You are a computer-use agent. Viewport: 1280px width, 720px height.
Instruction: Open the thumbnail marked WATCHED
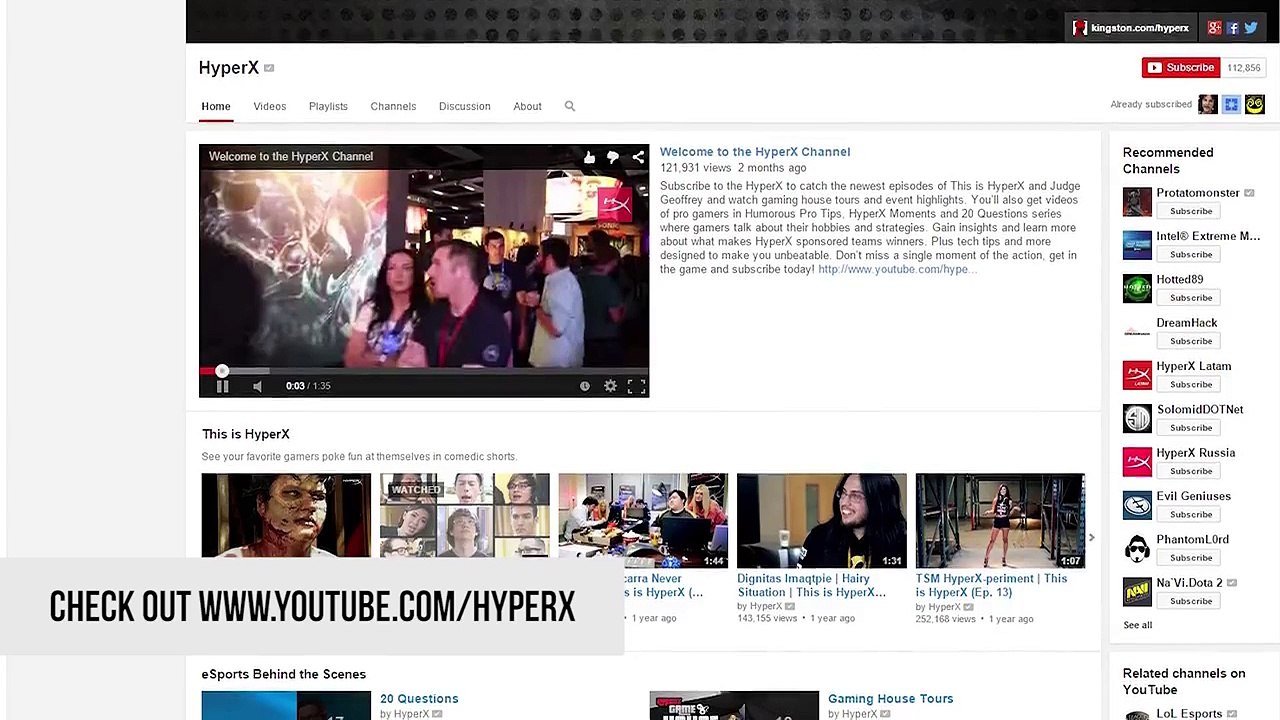(465, 516)
